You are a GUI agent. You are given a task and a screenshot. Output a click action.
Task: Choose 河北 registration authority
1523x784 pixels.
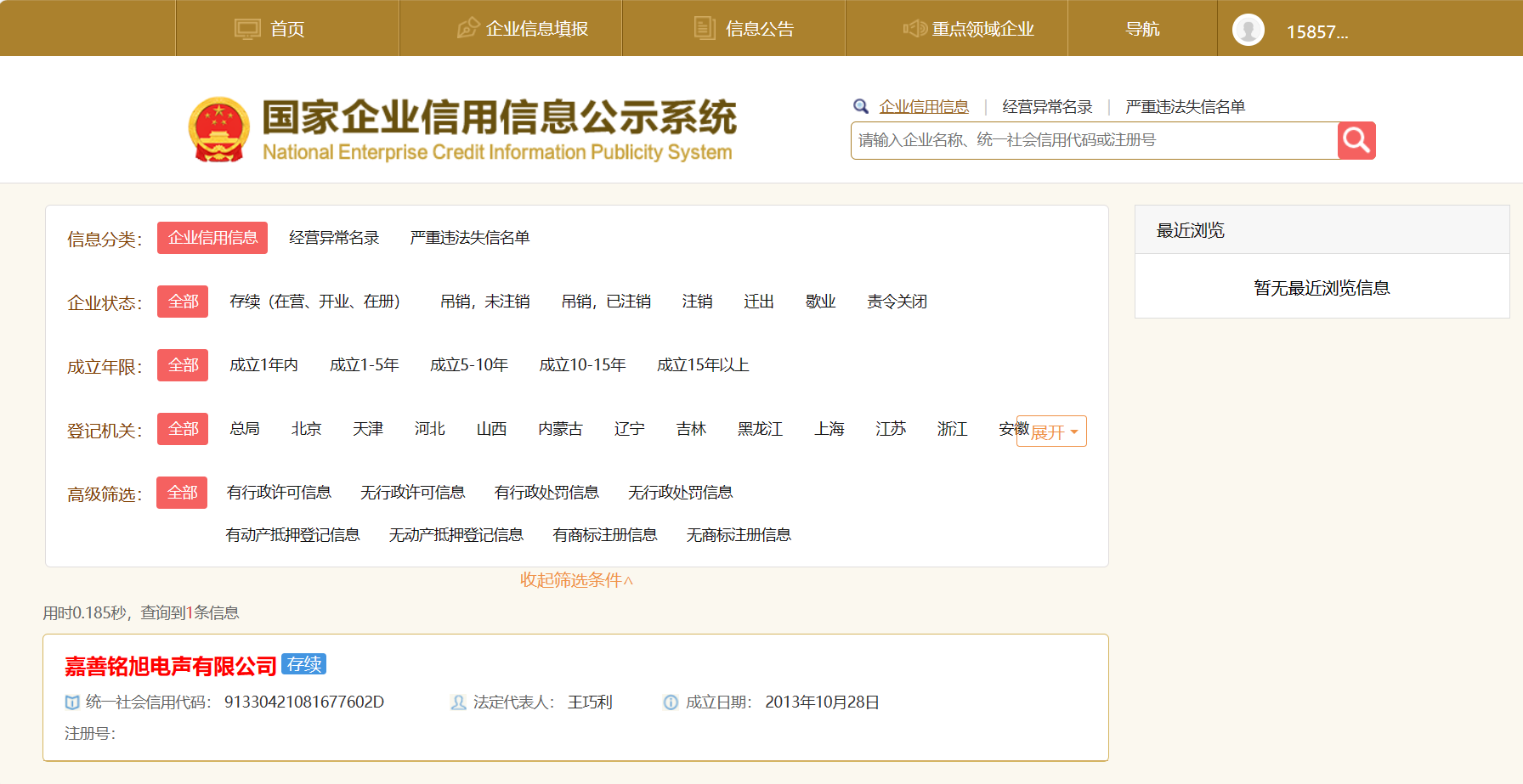tap(429, 429)
